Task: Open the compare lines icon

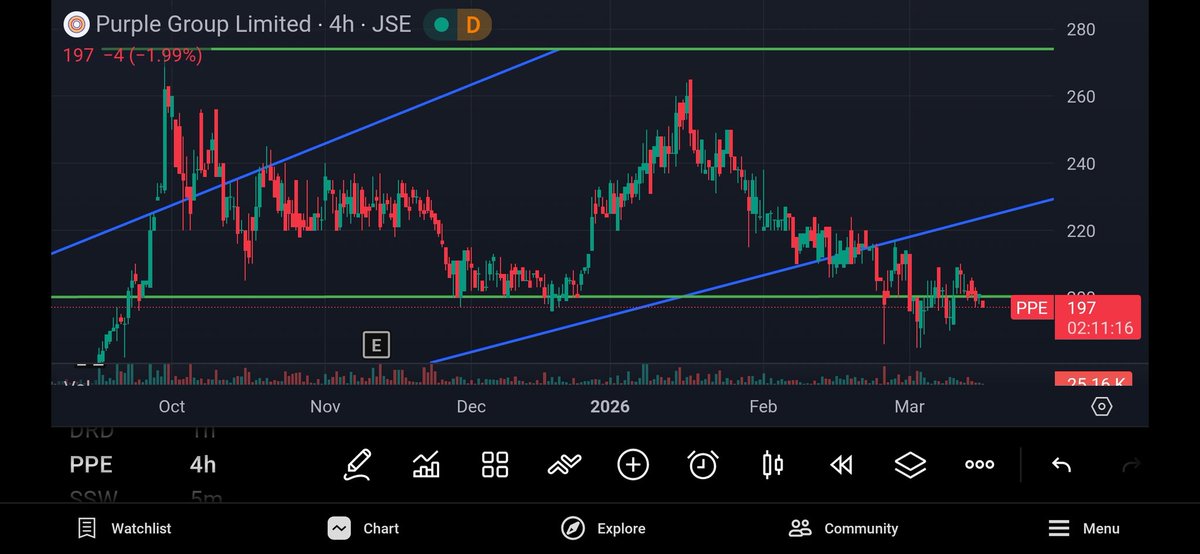Action: pos(564,465)
